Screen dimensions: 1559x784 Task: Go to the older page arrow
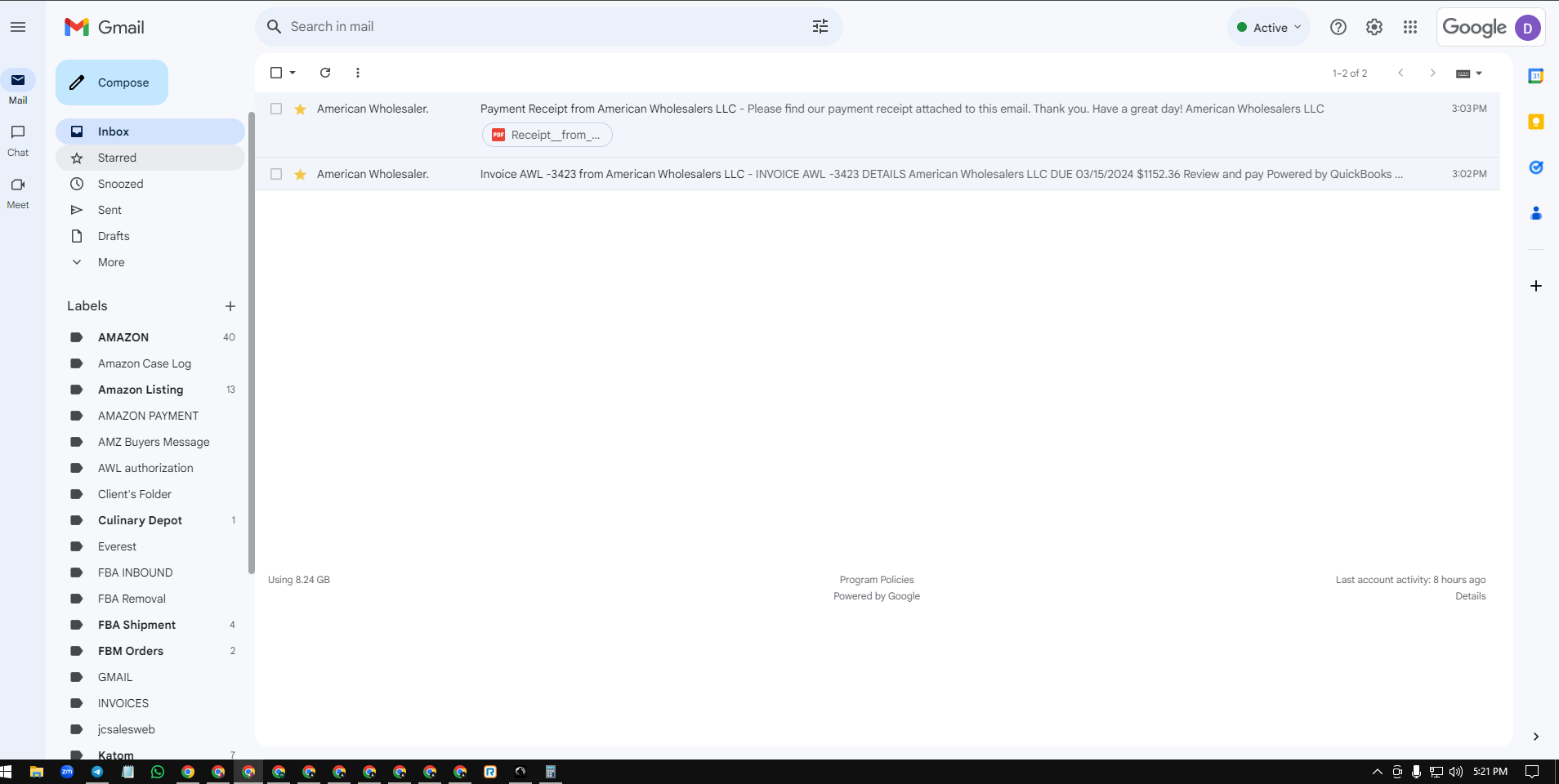point(1432,73)
